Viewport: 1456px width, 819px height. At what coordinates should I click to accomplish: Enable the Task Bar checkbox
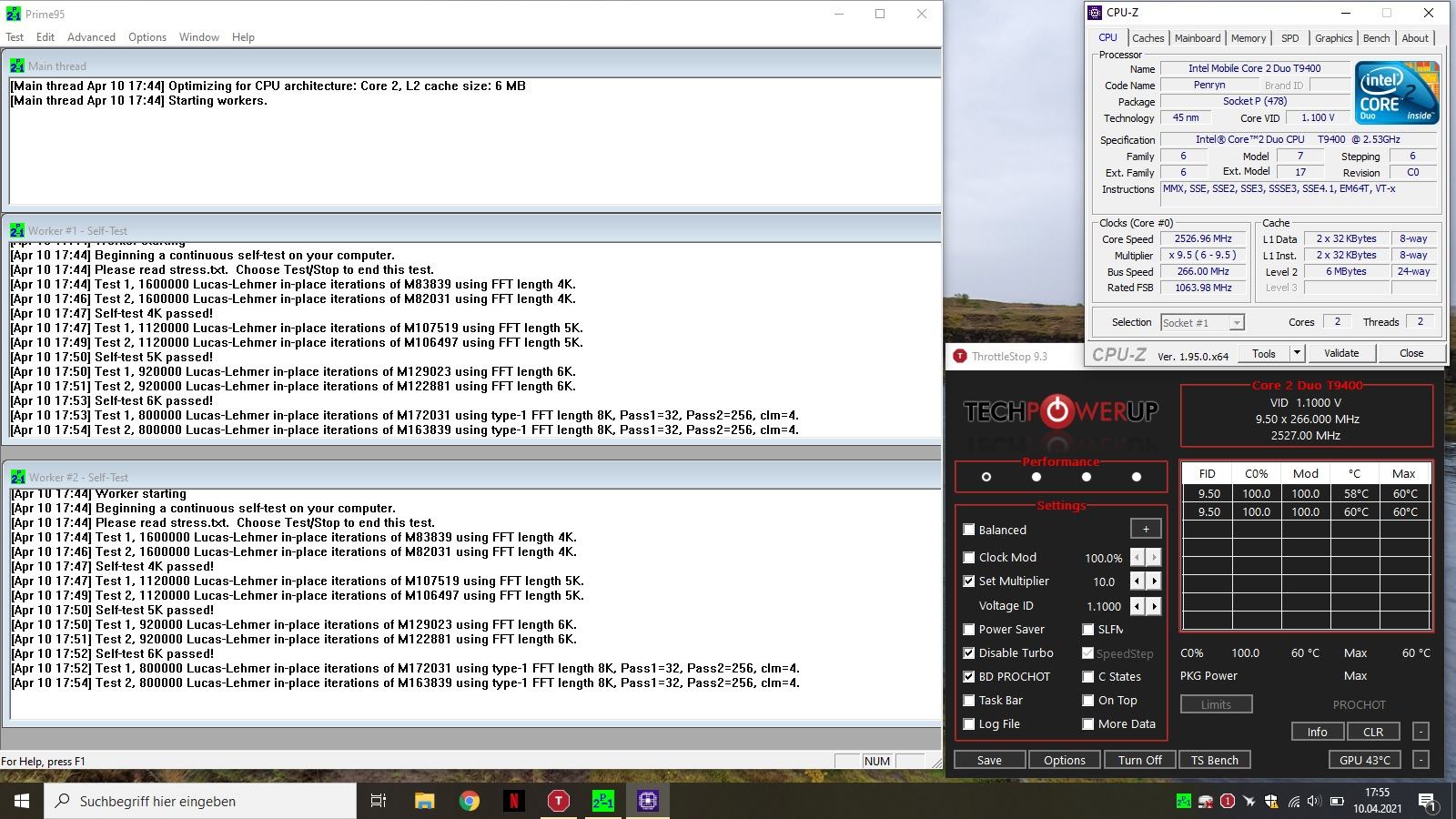[x=969, y=700]
